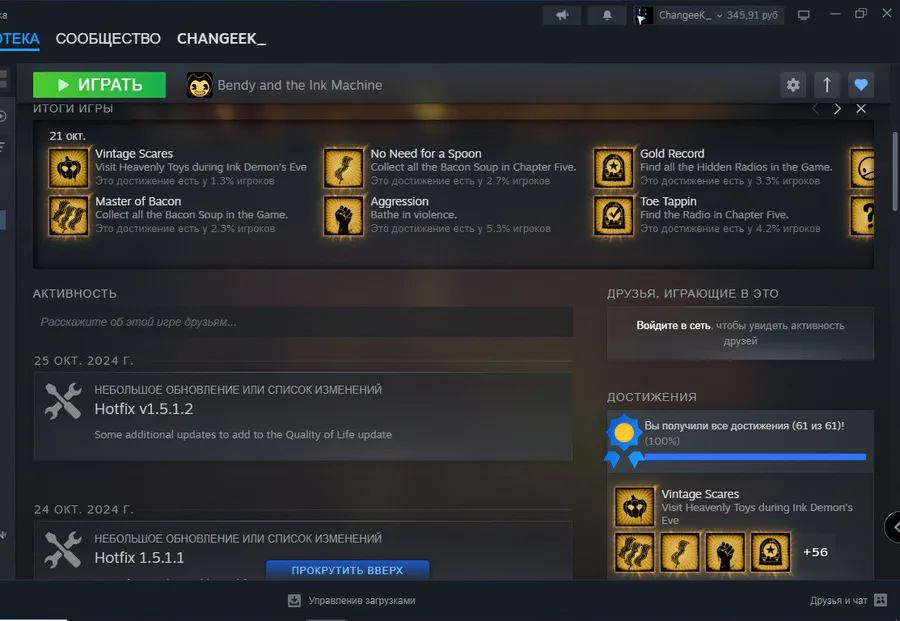The width and height of the screenshot is (900, 621).
Task: Click the blue achievements progress bar
Action: point(755,457)
